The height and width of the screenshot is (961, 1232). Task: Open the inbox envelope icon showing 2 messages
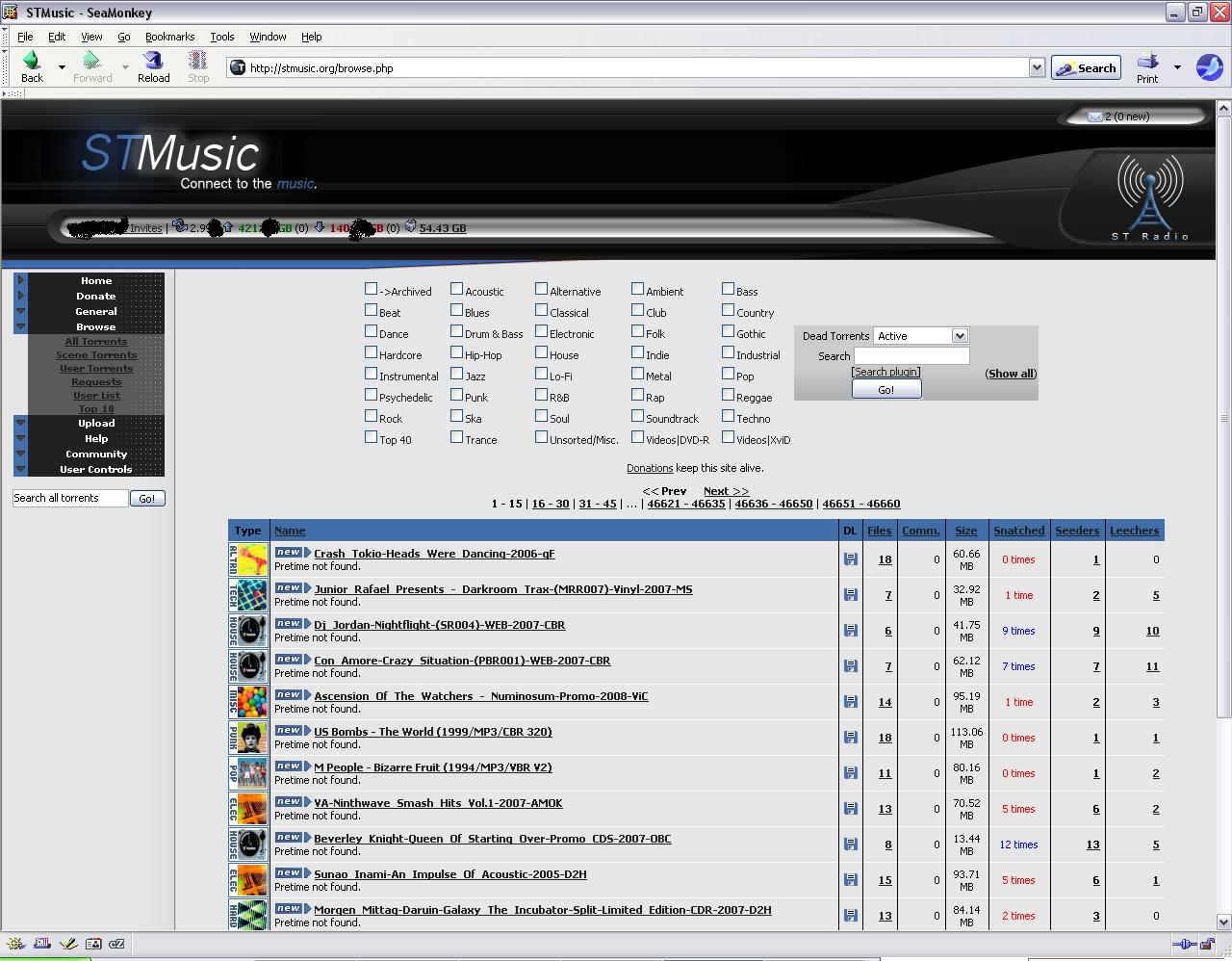pyautogui.click(x=1094, y=117)
